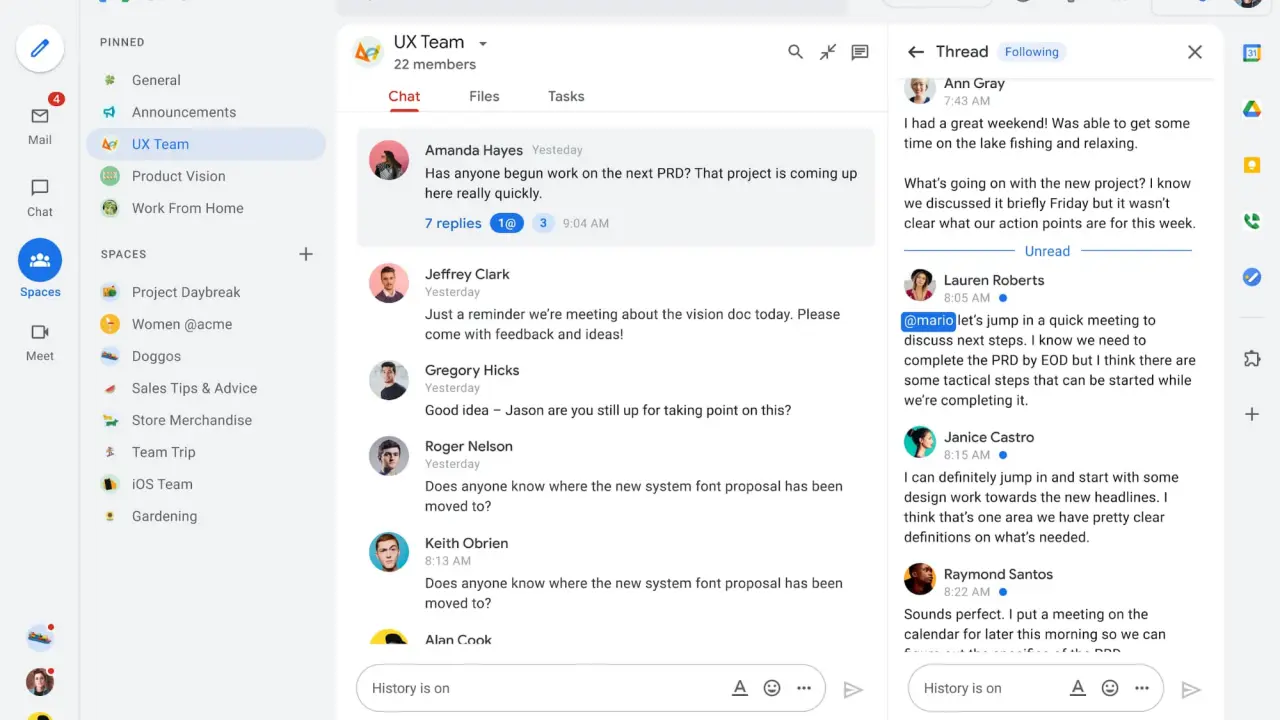The width and height of the screenshot is (1280, 720).
Task: Go back using the Thread back arrow
Action: point(915,52)
